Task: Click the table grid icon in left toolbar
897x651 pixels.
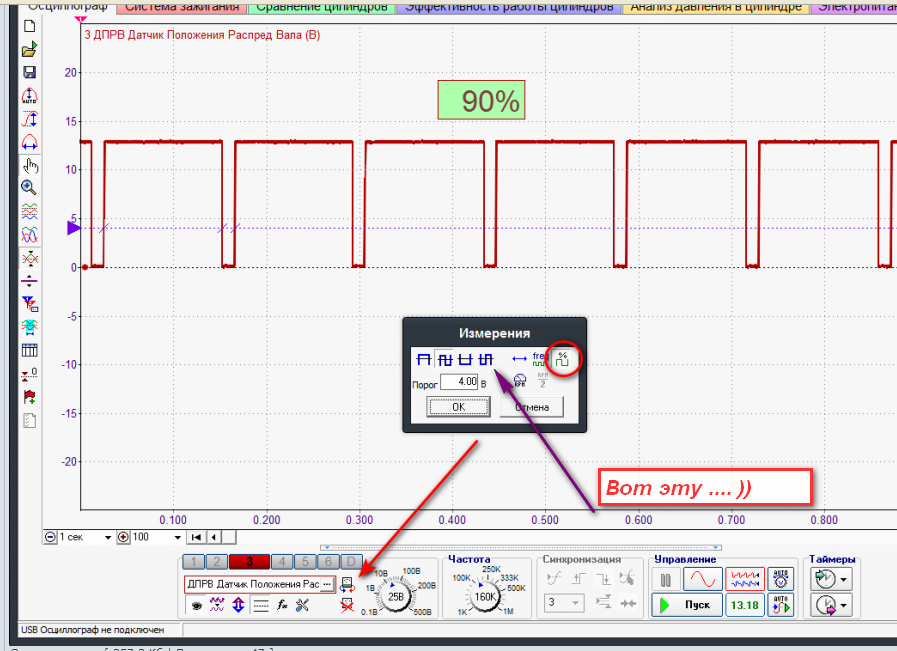Action: pos(30,350)
